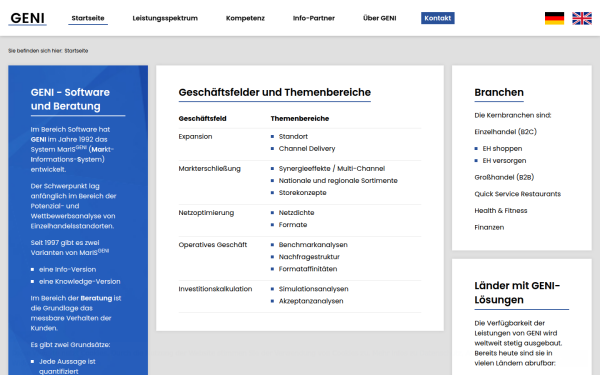Click the Benchmarkanalysen entry
Screen dimensions: 600x375
[313, 245]
